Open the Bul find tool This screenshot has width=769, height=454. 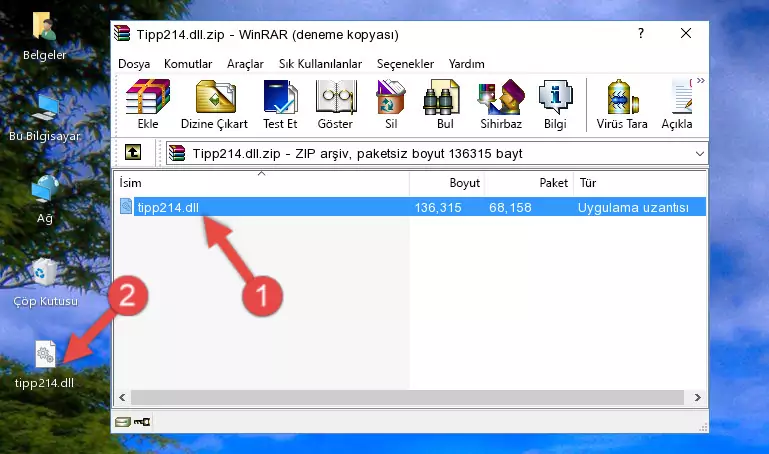pyautogui.click(x=444, y=104)
